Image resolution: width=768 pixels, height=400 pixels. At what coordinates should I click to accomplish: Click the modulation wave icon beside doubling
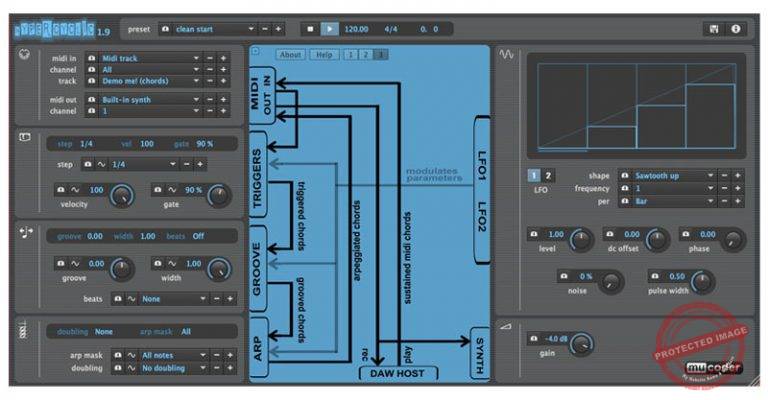click(x=131, y=368)
